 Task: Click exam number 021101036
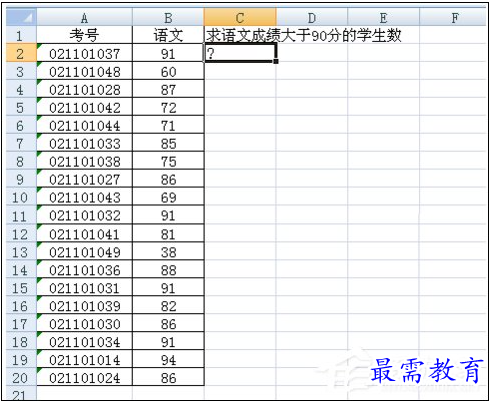click(x=84, y=269)
